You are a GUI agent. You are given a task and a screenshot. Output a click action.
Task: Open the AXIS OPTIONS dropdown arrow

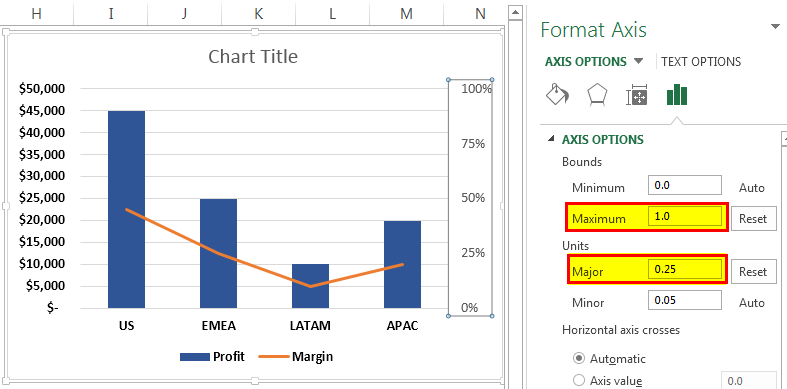pyautogui.click(x=638, y=61)
